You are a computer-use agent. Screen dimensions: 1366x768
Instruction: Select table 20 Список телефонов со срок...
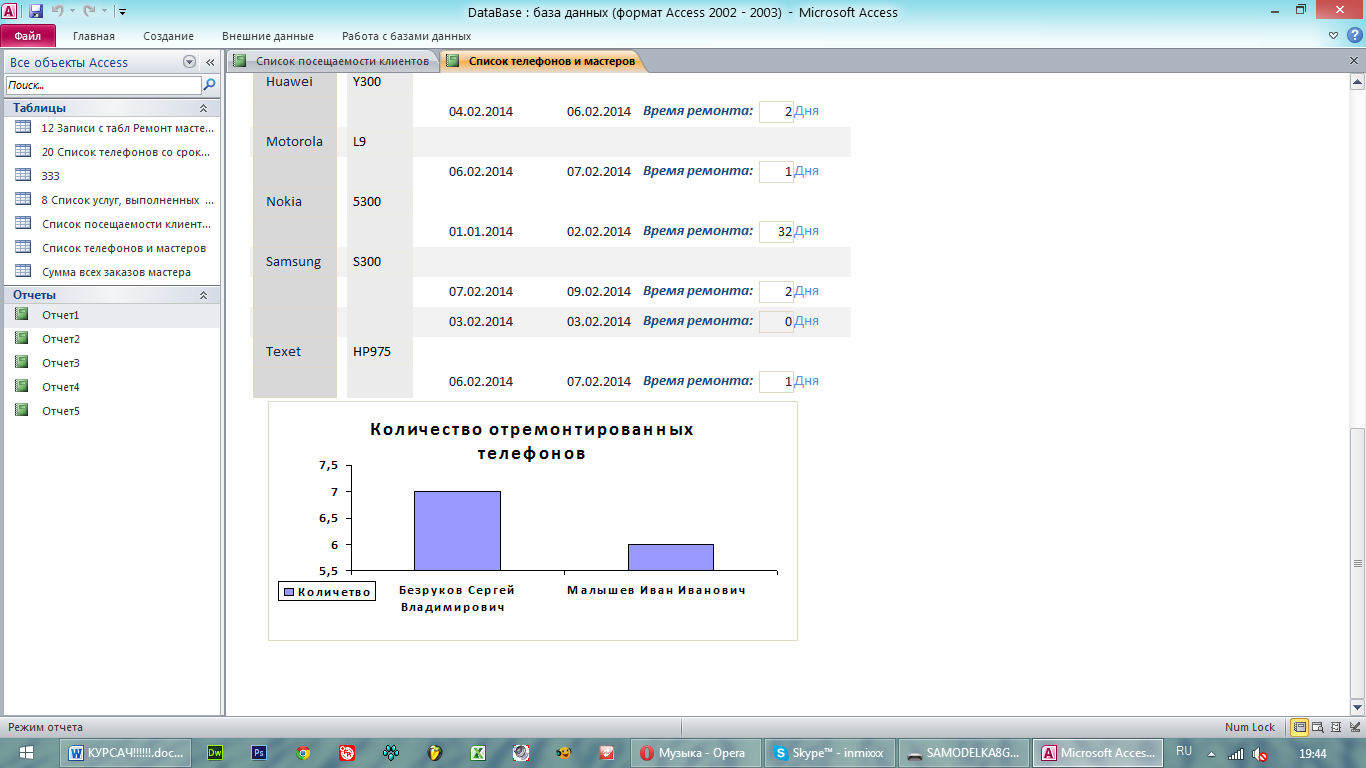pyautogui.click(x=112, y=152)
